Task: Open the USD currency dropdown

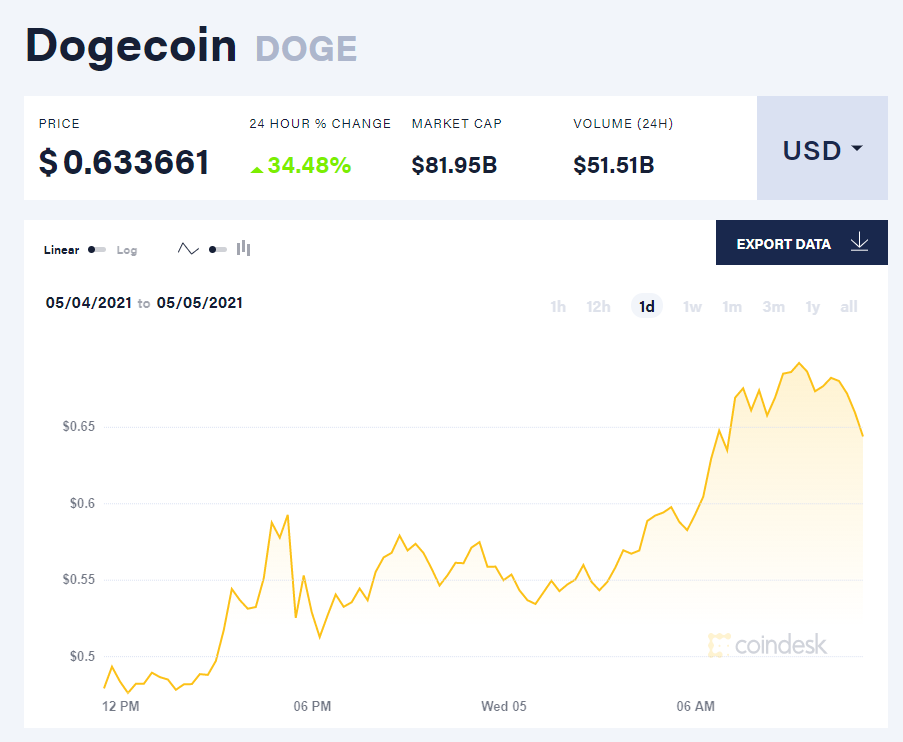Action: [x=822, y=148]
